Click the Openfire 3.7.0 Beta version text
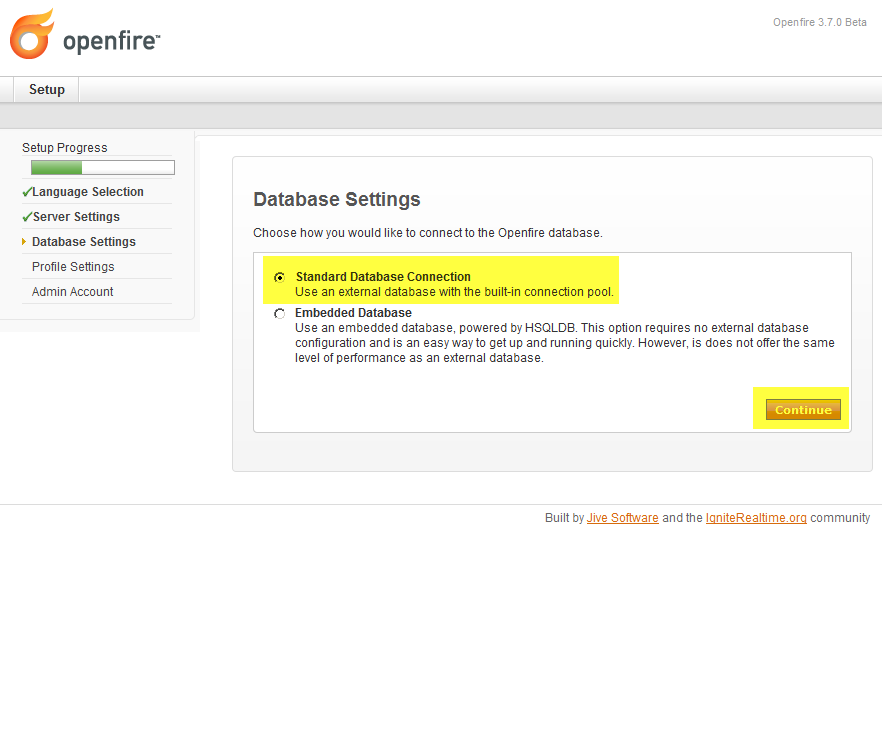This screenshot has width=882, height=743. coord(820,22)
